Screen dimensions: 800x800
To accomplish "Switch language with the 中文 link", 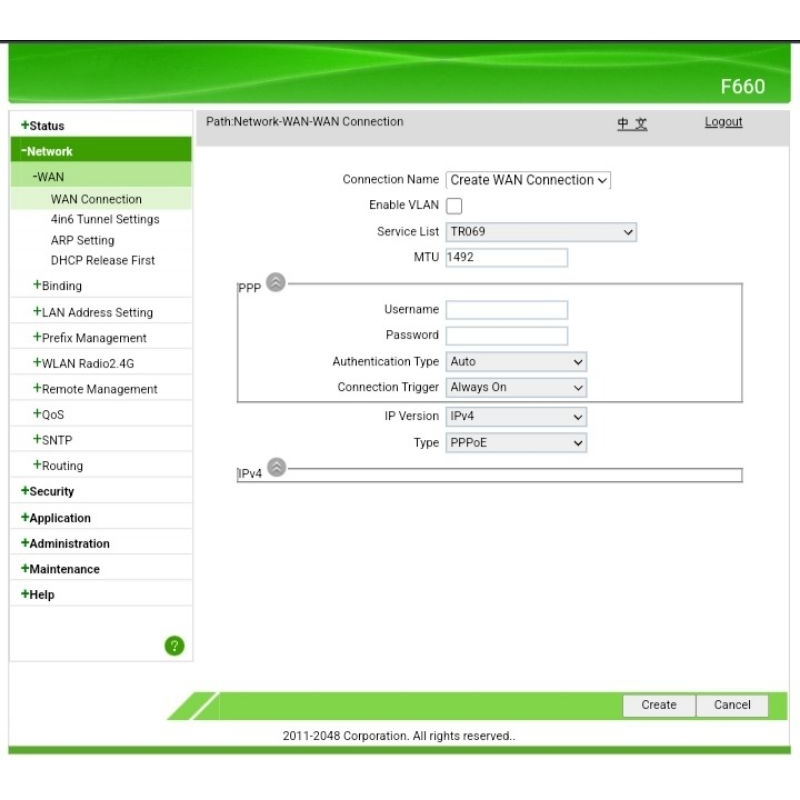I will point(632,123).
